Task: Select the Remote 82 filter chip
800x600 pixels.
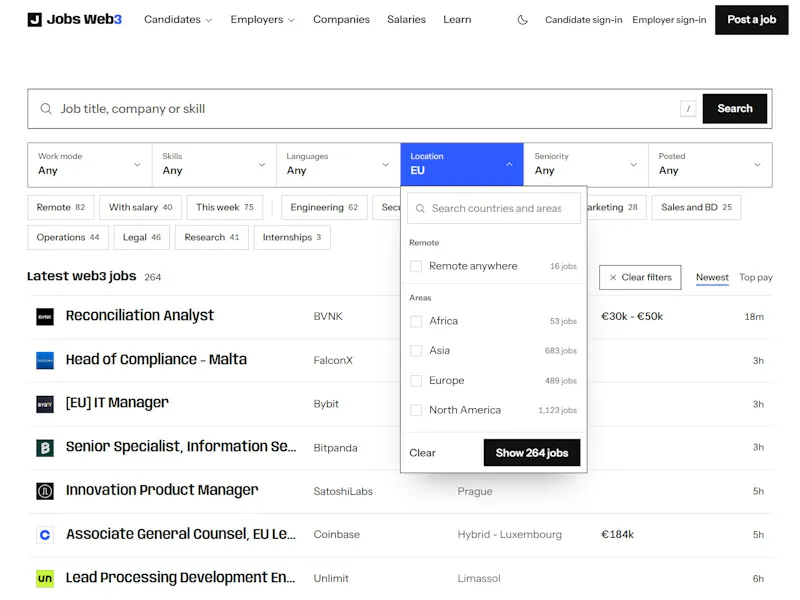Action: click(61, 208)
